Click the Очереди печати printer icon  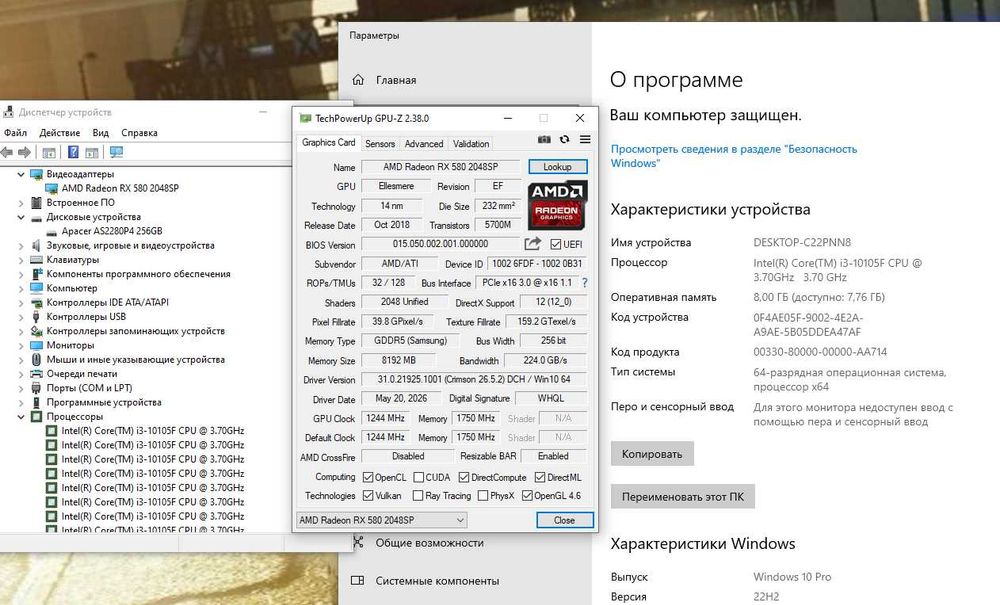tap(36, 374)
